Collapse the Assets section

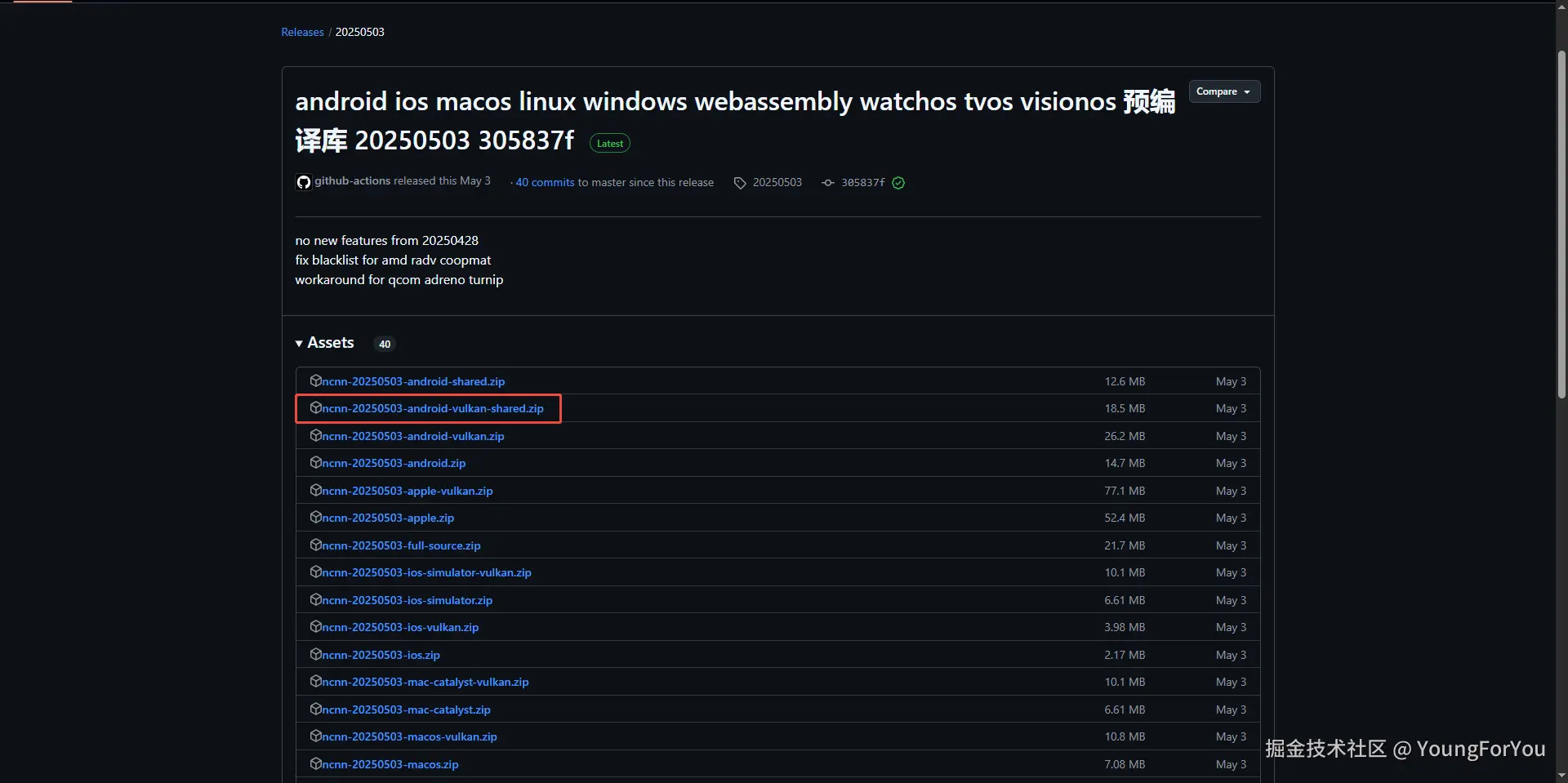click(325, 343)
